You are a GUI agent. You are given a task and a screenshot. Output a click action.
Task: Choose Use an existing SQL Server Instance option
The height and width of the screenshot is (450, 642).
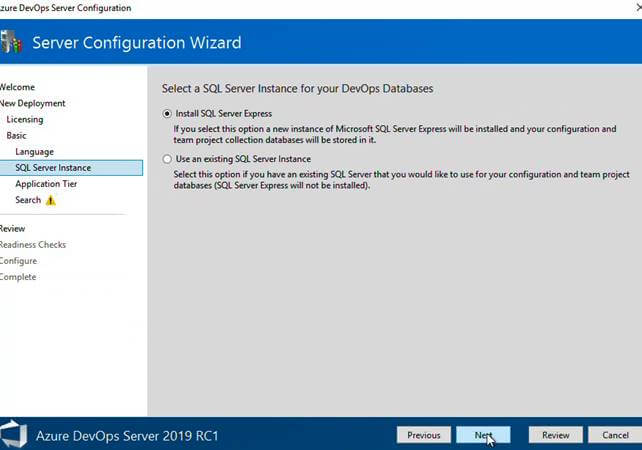coord(167,159)
